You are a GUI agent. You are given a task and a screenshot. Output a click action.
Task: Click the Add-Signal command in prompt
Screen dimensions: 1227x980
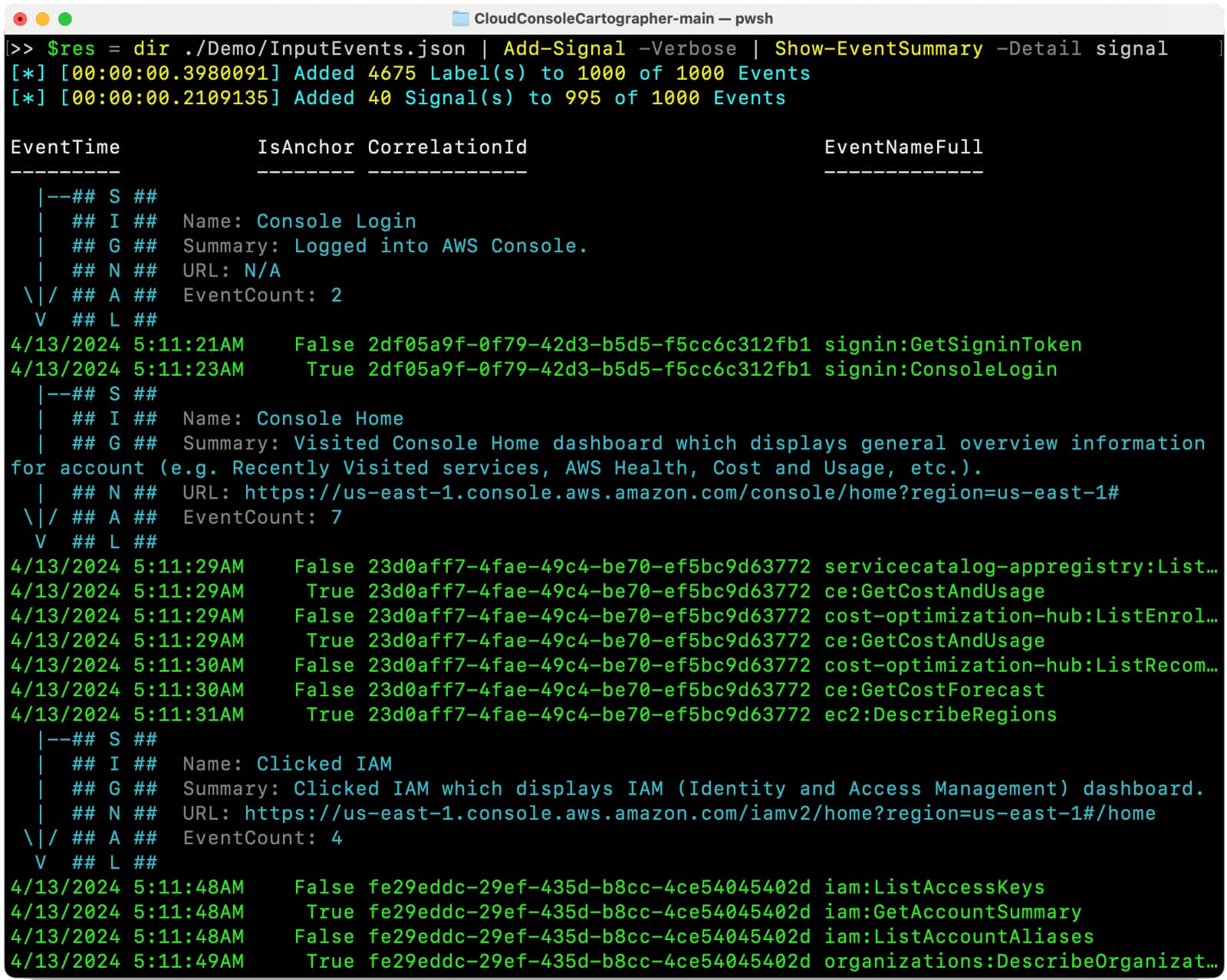[564, 48]
